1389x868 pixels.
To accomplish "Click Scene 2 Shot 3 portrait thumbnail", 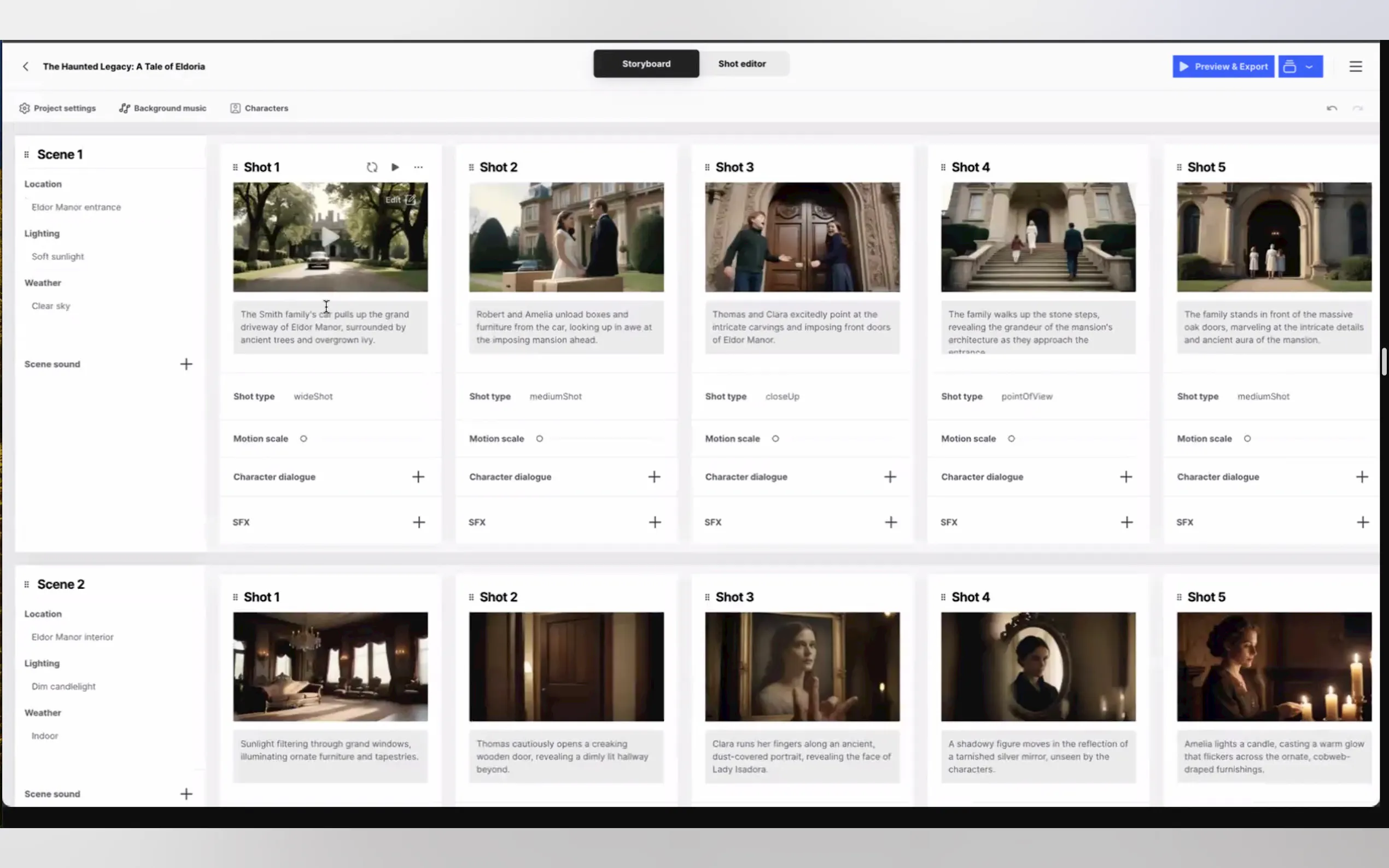I will (802, 666).
